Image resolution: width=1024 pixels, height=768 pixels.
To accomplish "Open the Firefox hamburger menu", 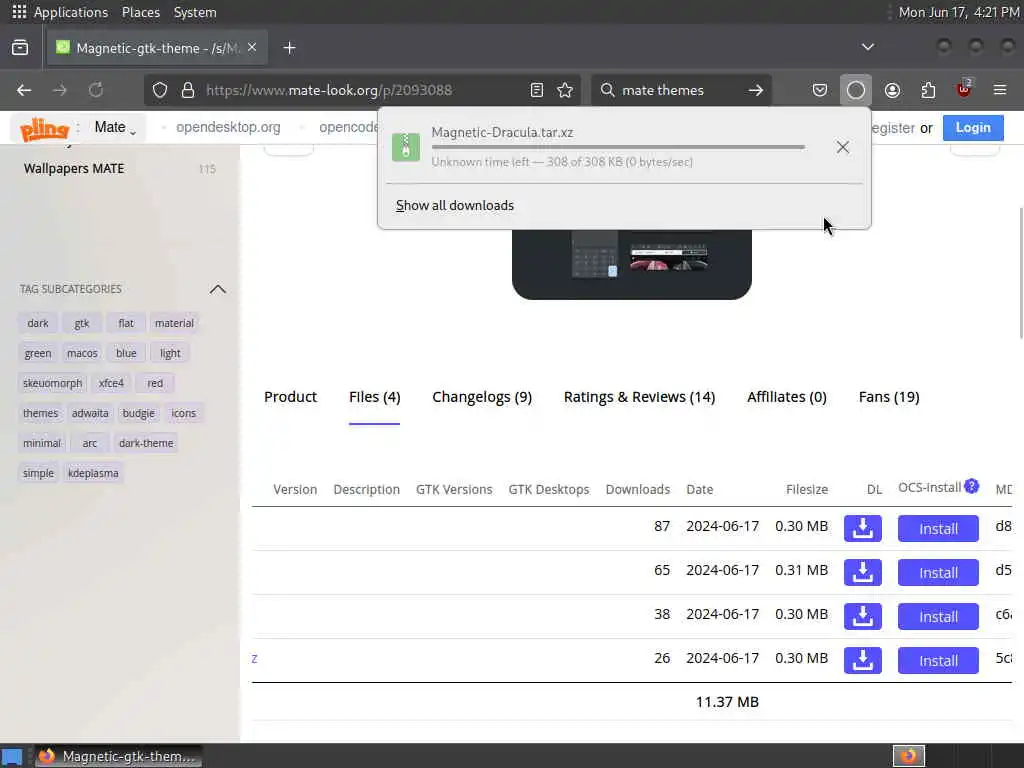I will 1000,90.
